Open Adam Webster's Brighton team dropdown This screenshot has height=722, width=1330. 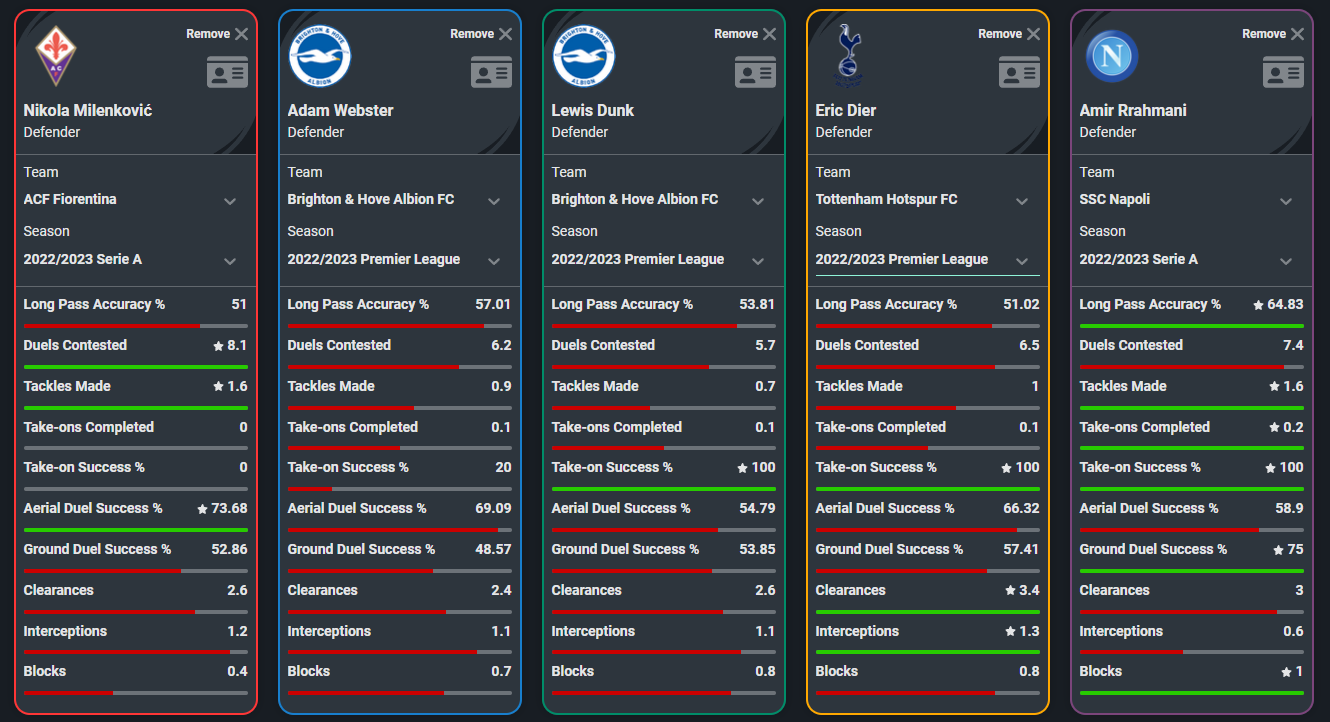click(x=400, y=200)
